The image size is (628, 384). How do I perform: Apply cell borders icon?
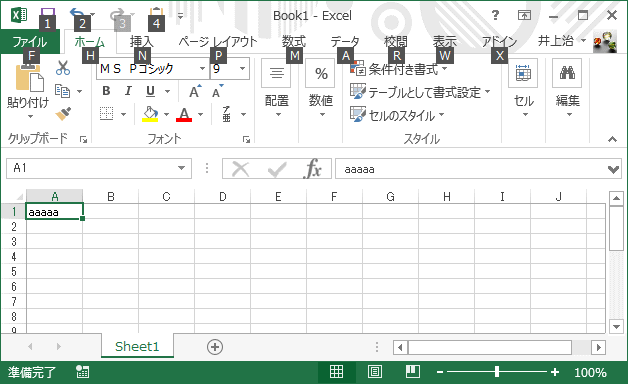(x=107, y=114)
